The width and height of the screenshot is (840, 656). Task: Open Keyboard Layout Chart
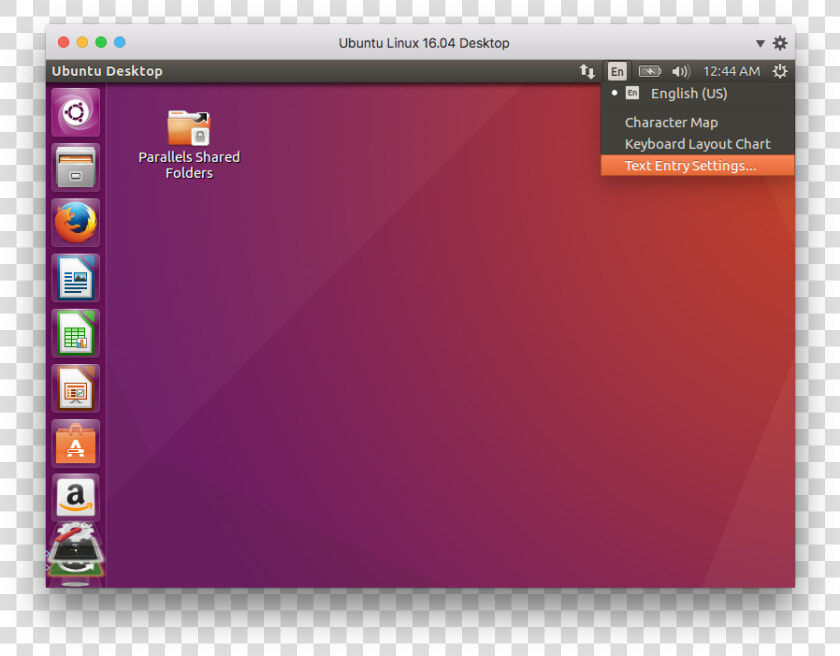pos(698,144)
